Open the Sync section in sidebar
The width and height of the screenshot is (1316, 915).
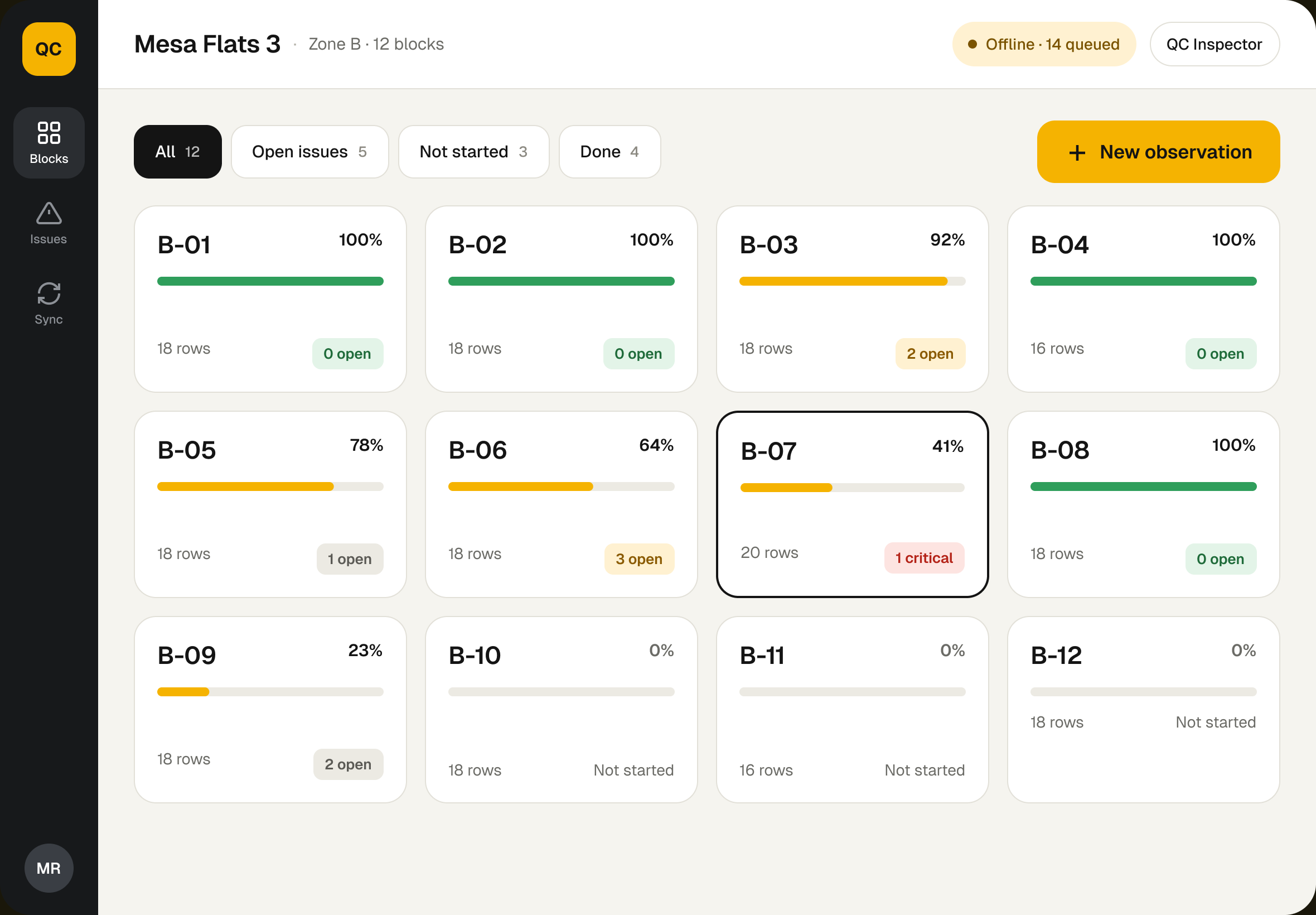(49, 304)
